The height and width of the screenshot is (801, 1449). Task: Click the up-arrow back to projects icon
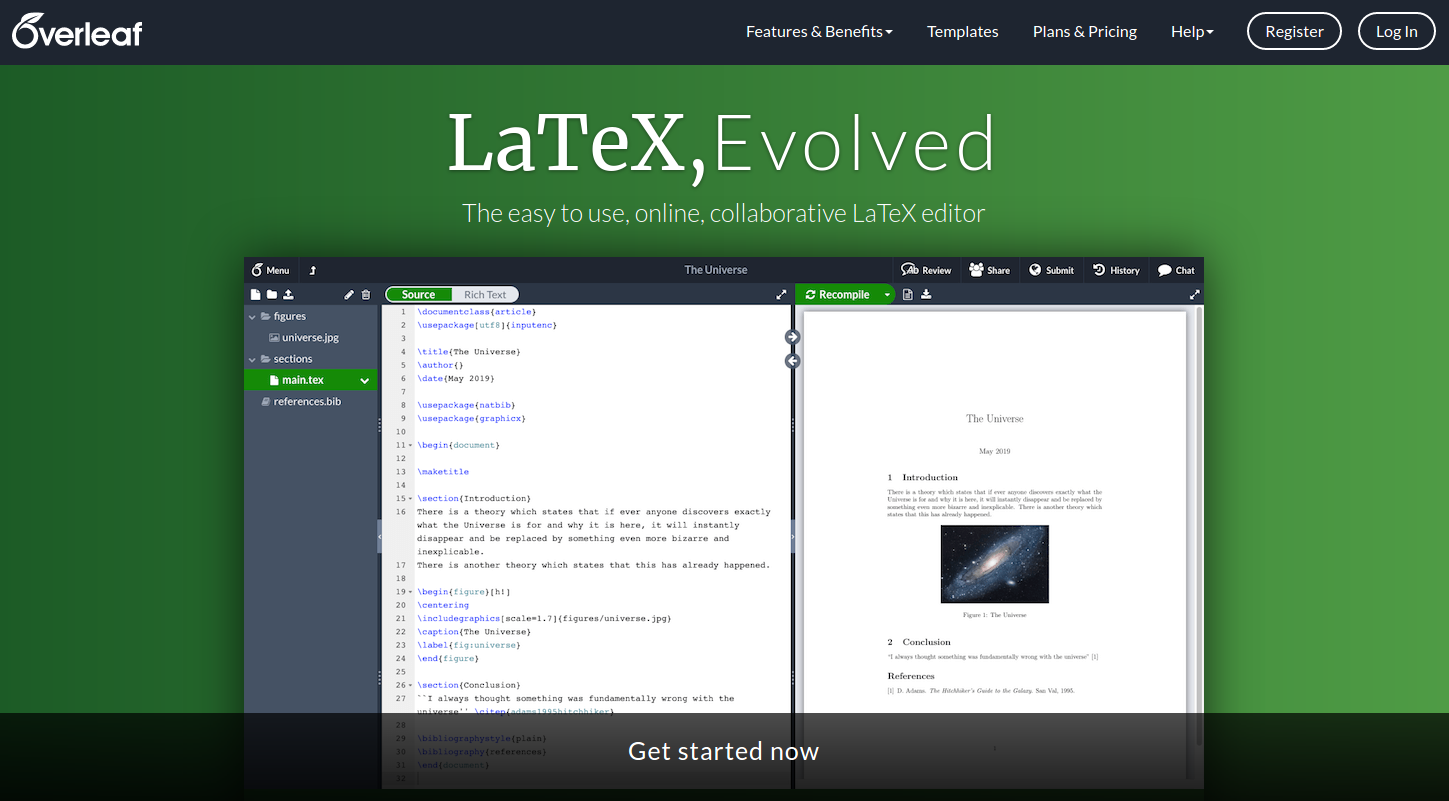(312, 270)
